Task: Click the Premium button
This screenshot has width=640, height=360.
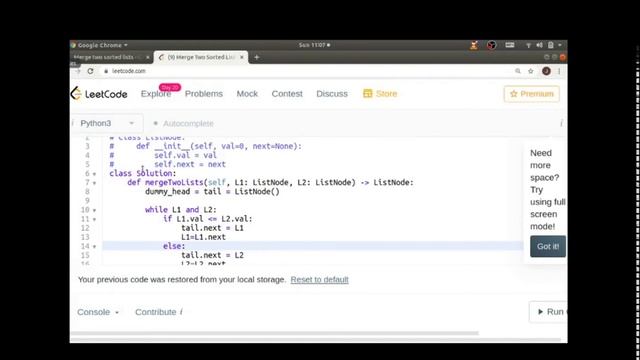Action: click(x=531, y=94)
